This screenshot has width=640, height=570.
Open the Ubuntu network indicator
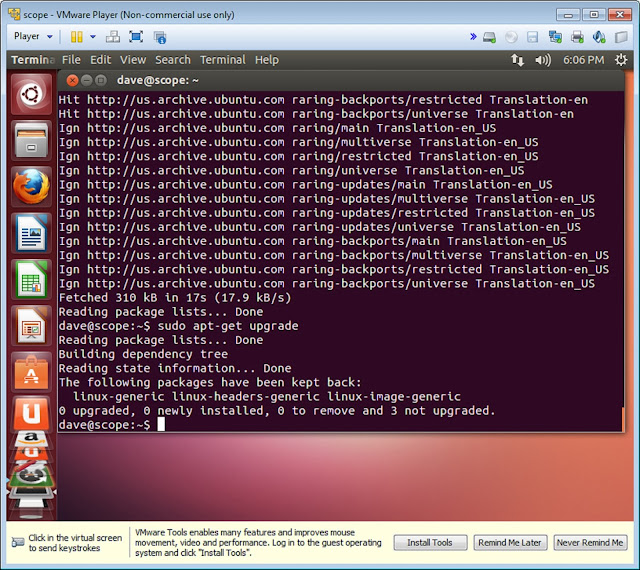coord(518,60)
